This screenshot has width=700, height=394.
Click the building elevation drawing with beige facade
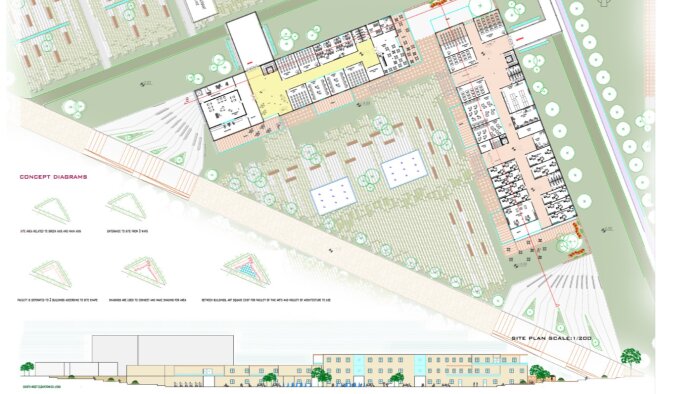pyautogui.click(x=327, y=370)
